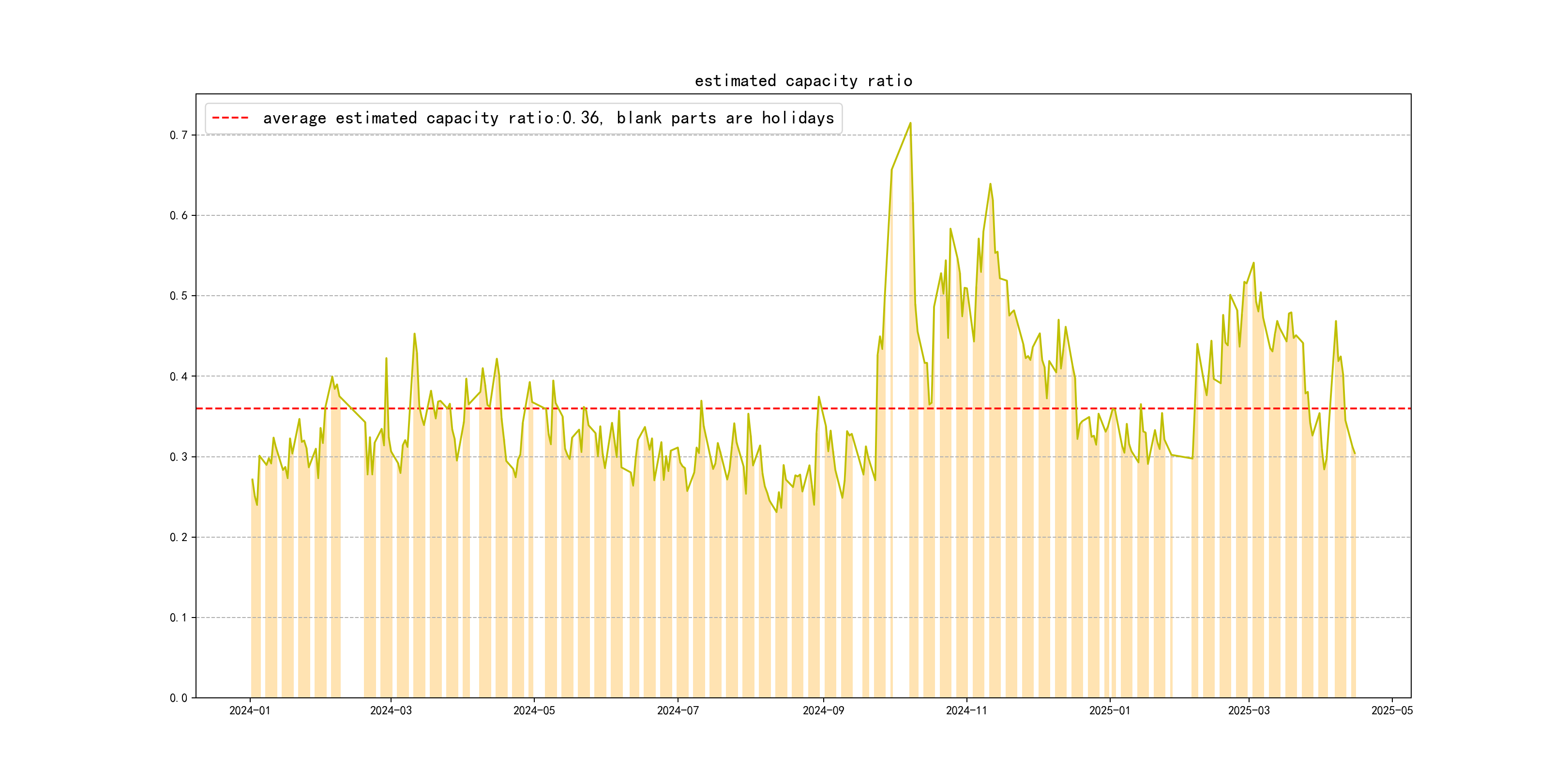
Task: Click the 0.0 y-axis tick label
Action: click(x=179, y=697)
